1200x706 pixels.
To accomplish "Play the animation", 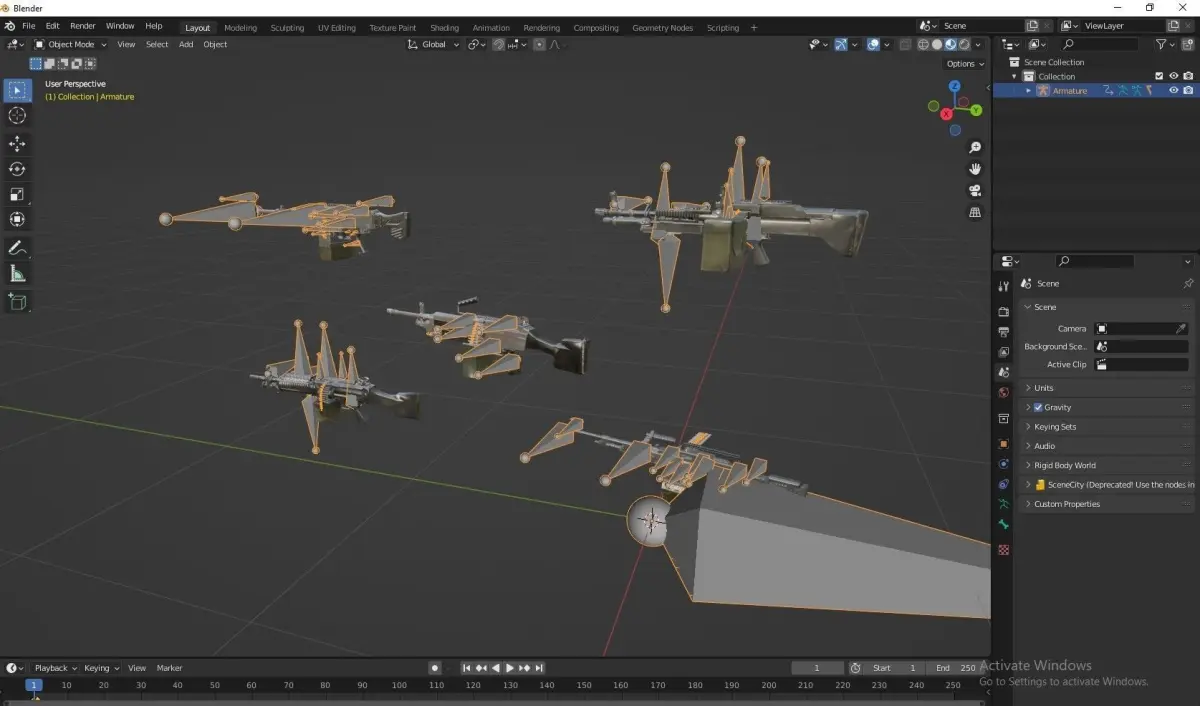I will pyautogui.click(x=510, y=668).
